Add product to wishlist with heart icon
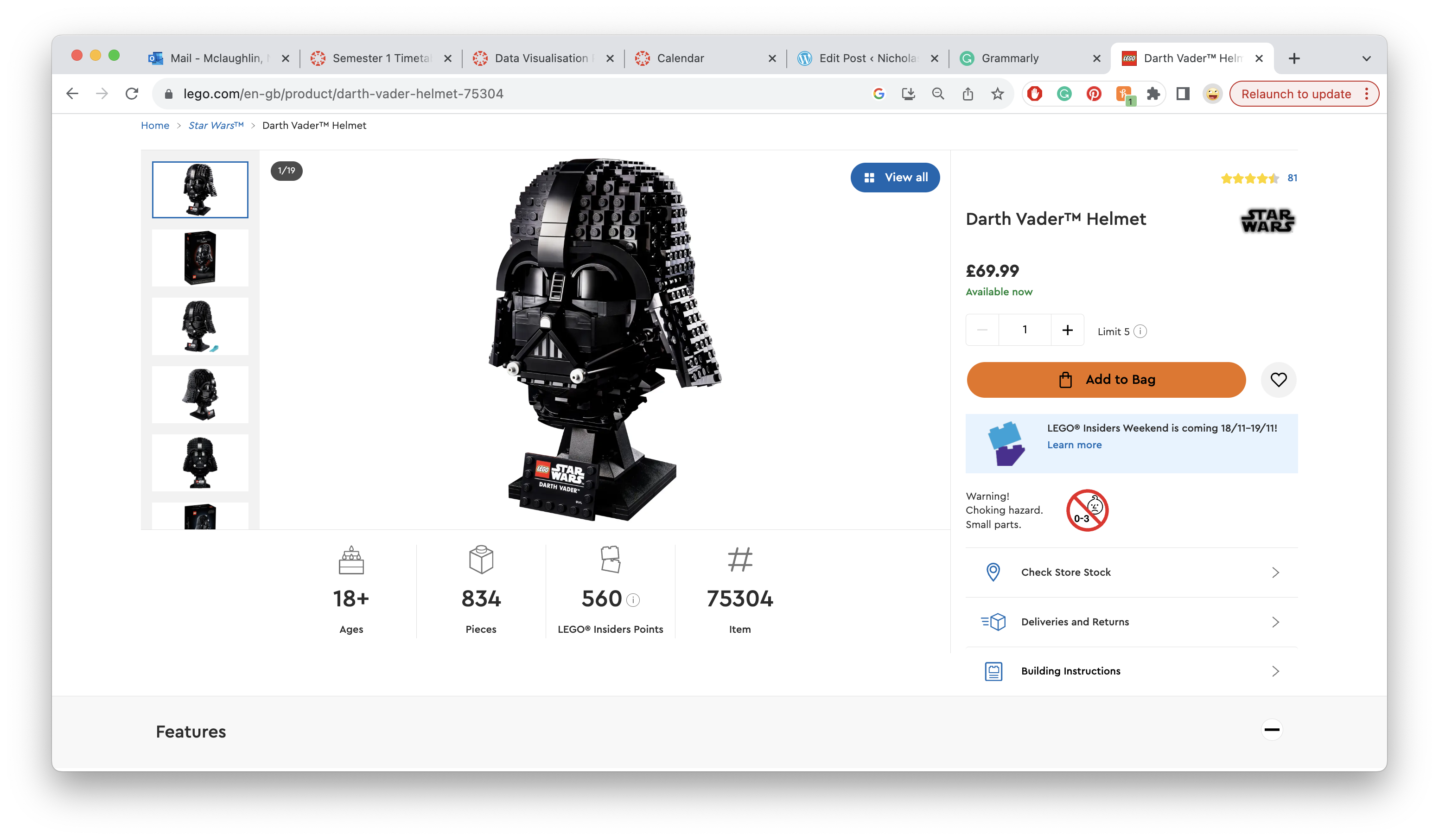This screenshot has width=1439, height=840. tap(1278, 380)
